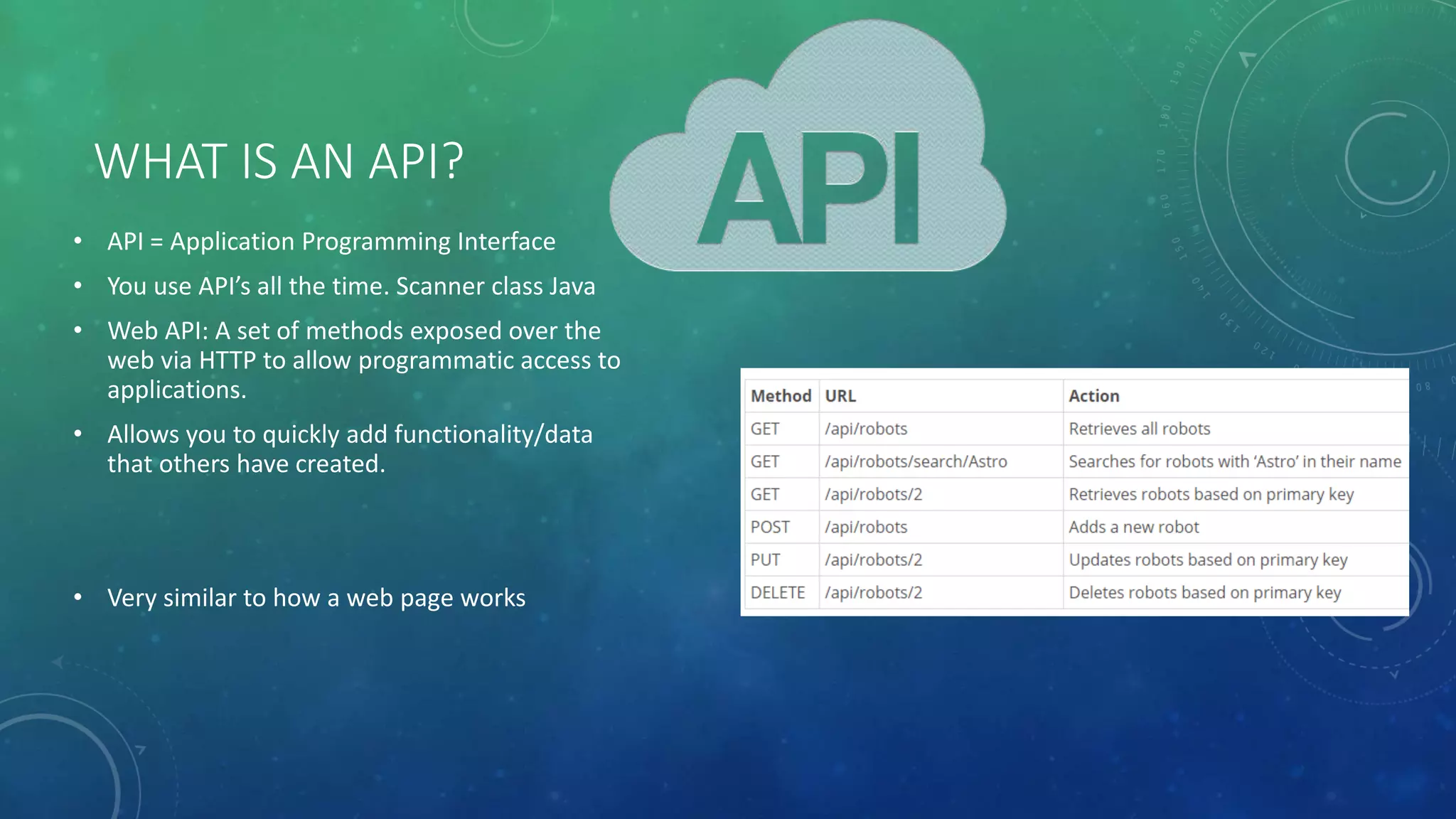Click the Action column header

pyautogui.click(x=1093, y=396)
